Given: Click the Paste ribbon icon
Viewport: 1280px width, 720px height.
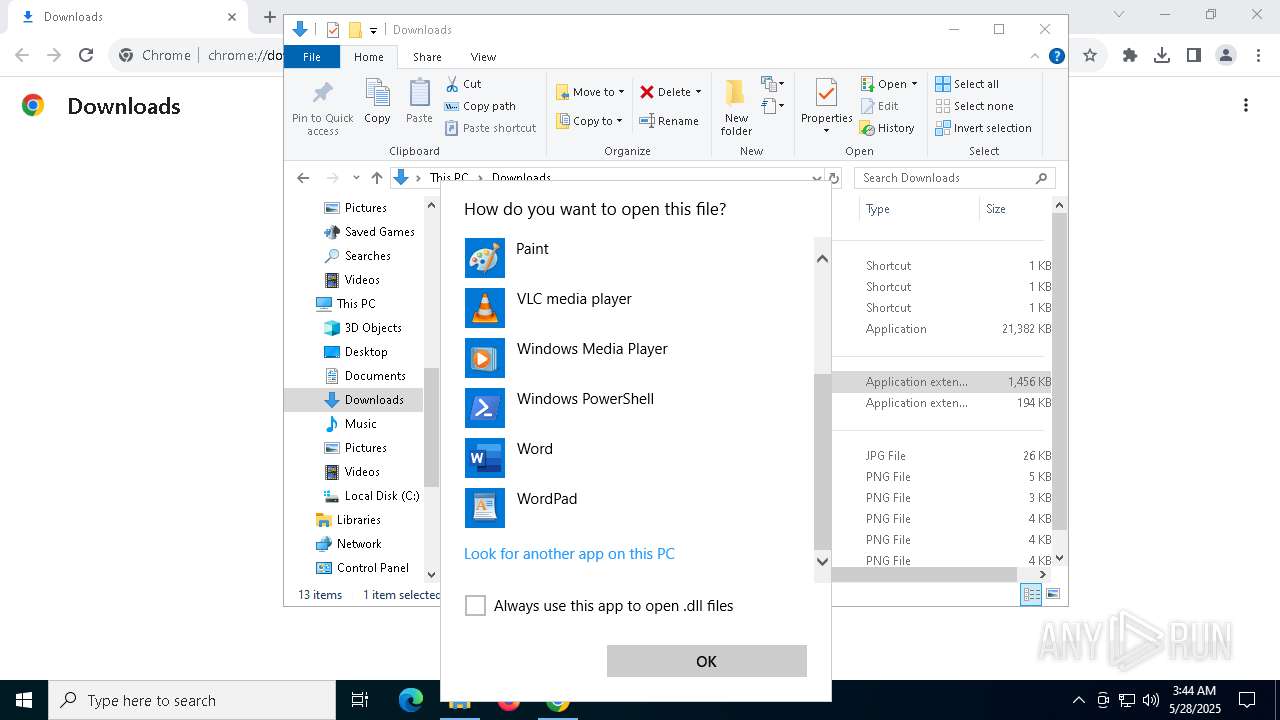Looking at the screenshot, I should [419, 102].
